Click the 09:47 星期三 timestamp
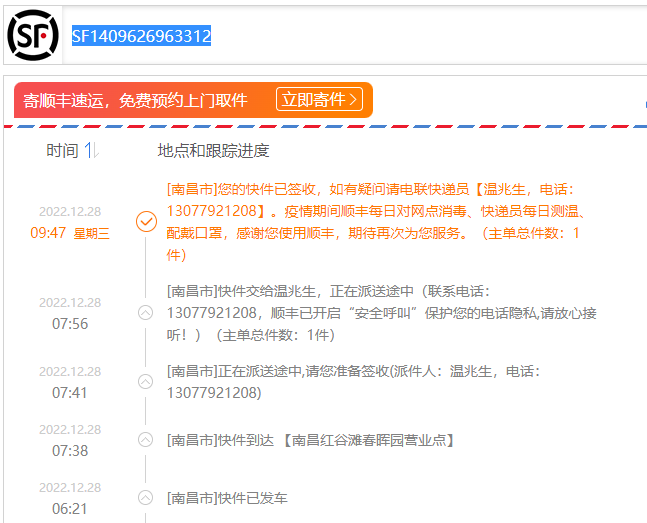Image resolution: width=647 pixels, height=523 pixels. click(70, 233)
